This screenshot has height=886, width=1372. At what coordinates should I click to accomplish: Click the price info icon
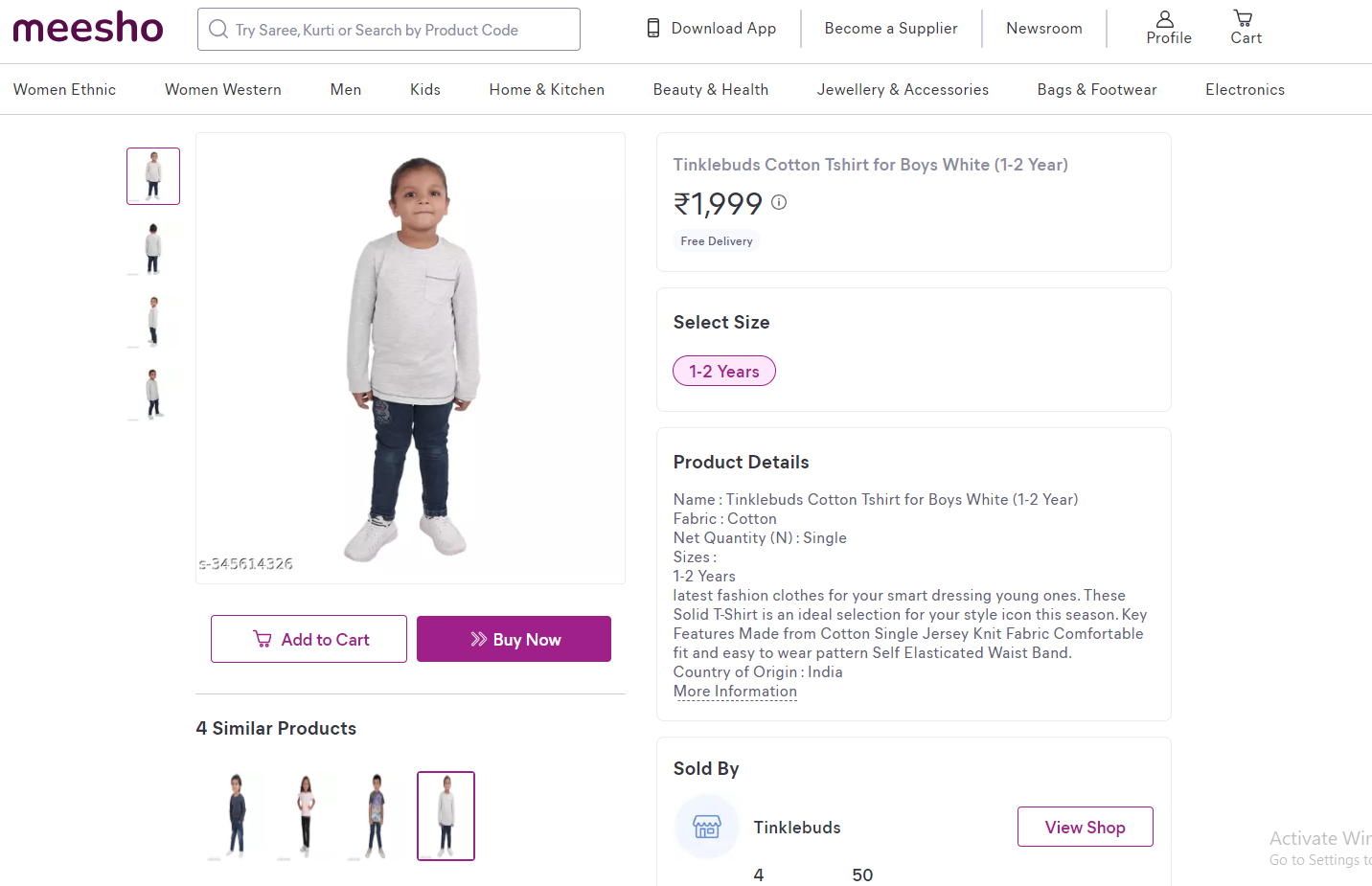coord(779,202)
